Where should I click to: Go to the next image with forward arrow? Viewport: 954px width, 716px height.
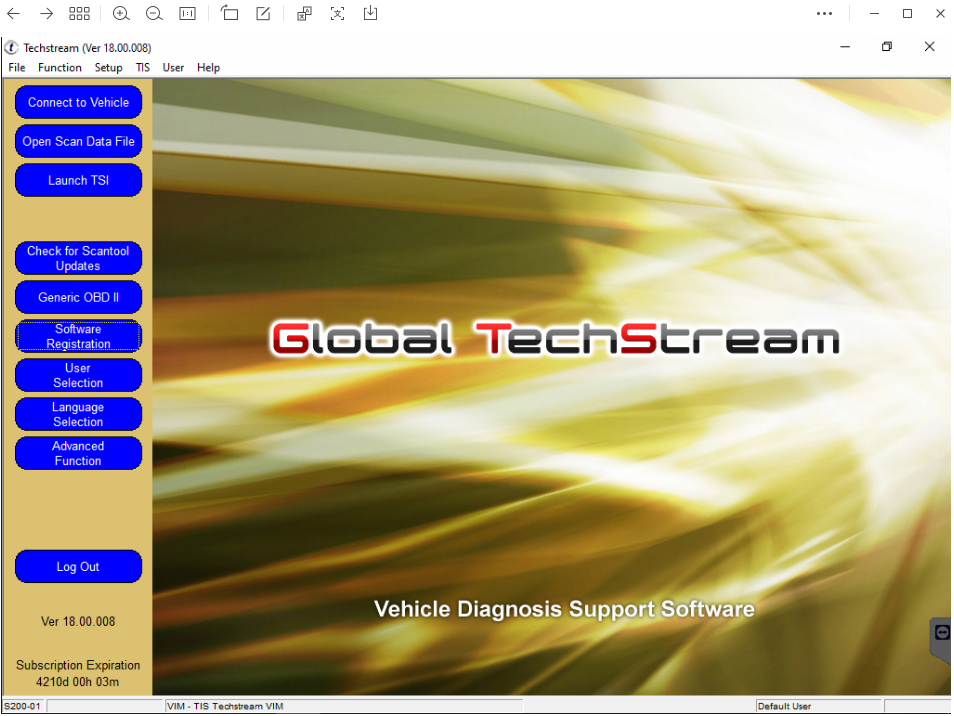(46, 13)
